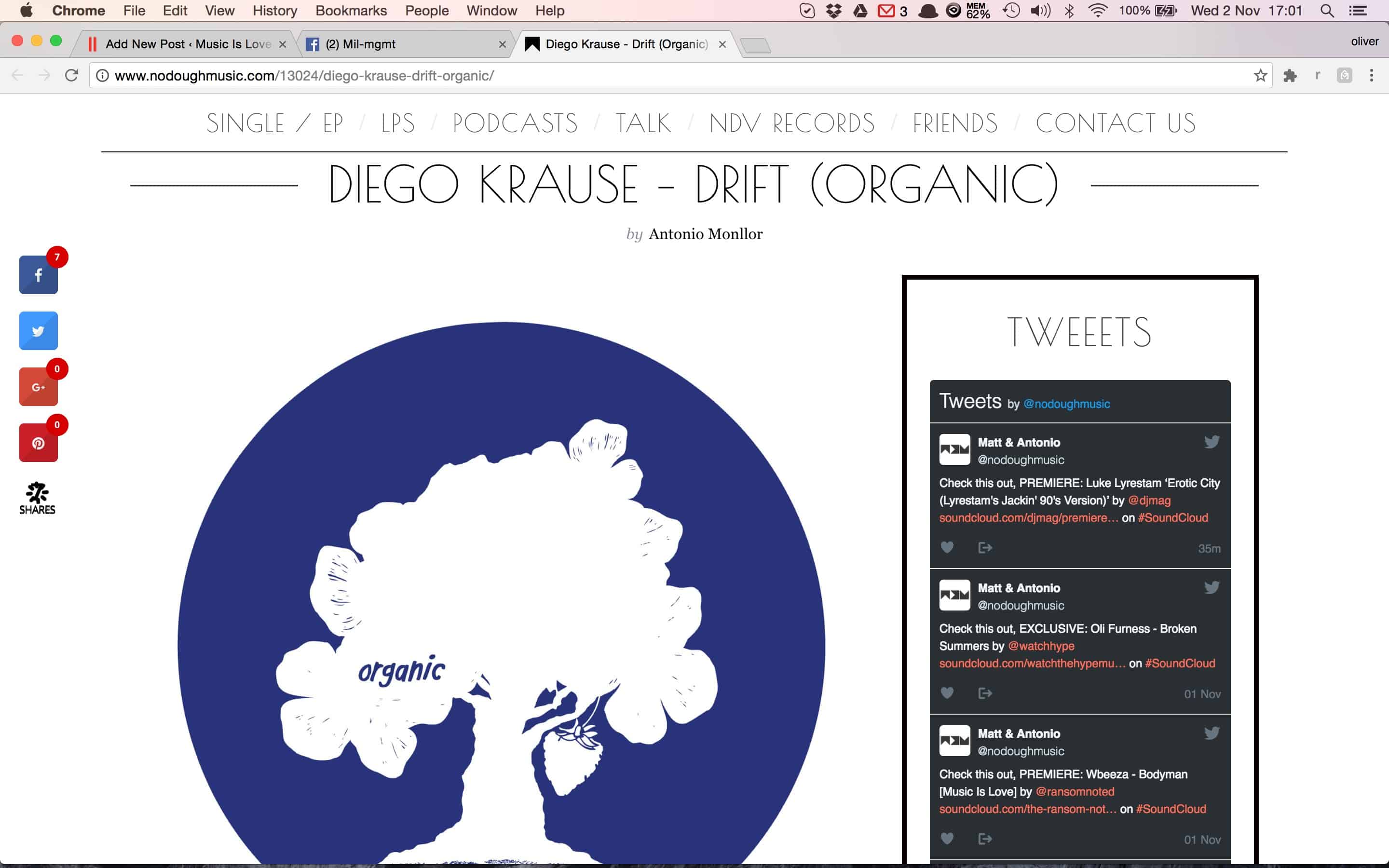Reload the page in Chrome

point(71,75)
